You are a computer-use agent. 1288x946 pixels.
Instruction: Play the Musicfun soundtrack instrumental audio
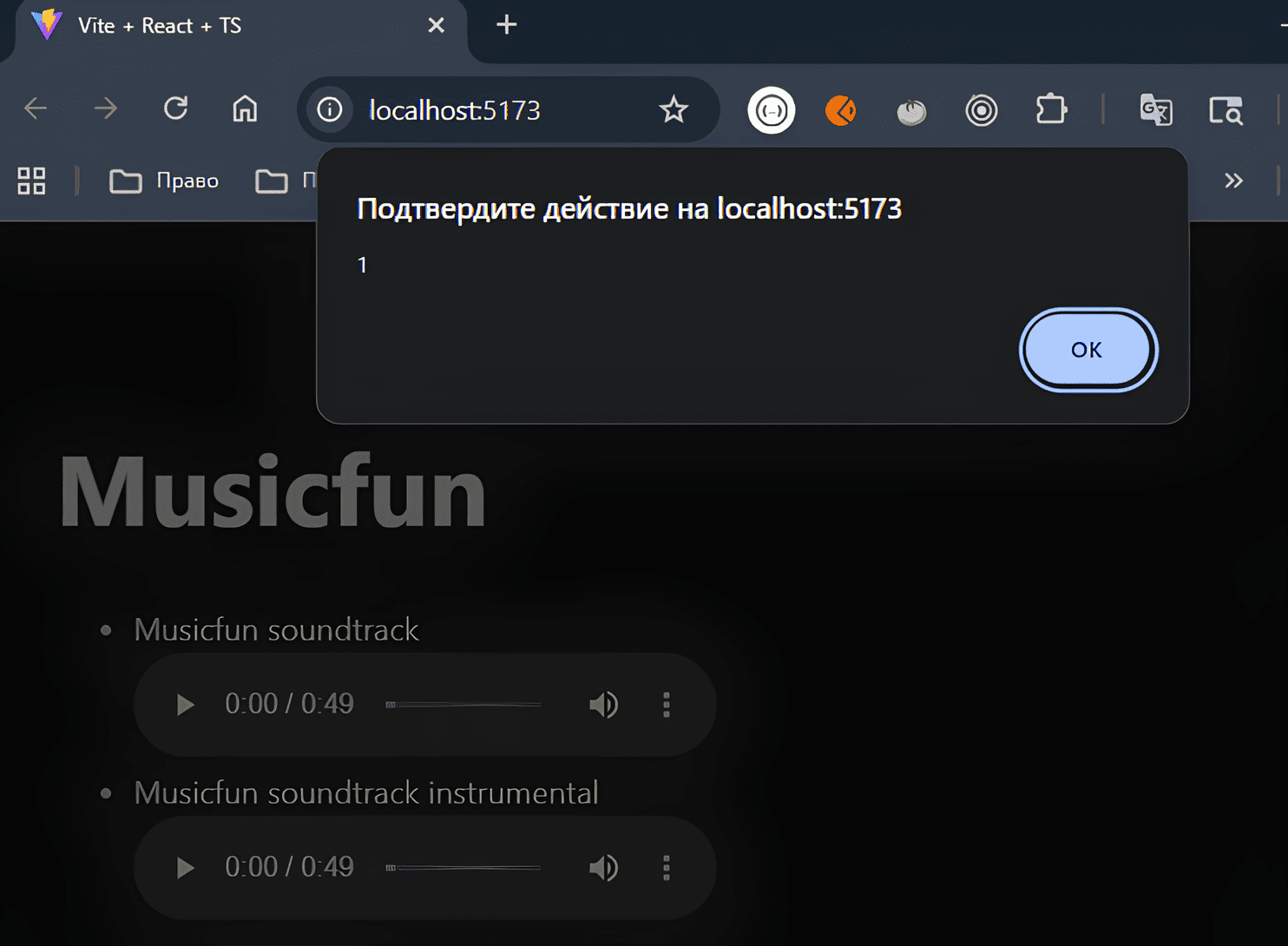184,867
